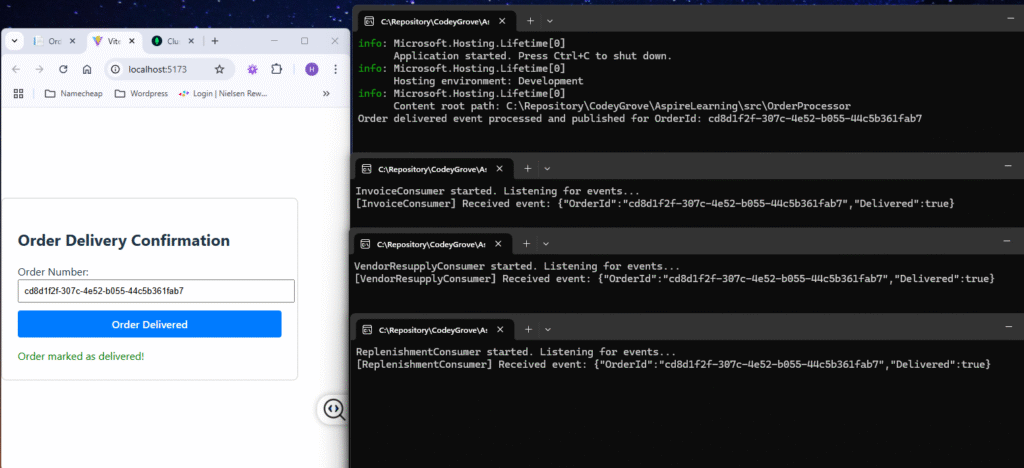Open the Login | Nielsen Rew... bookmark
The width and height of the screenshot is (1024, 468).
point(223,93)
